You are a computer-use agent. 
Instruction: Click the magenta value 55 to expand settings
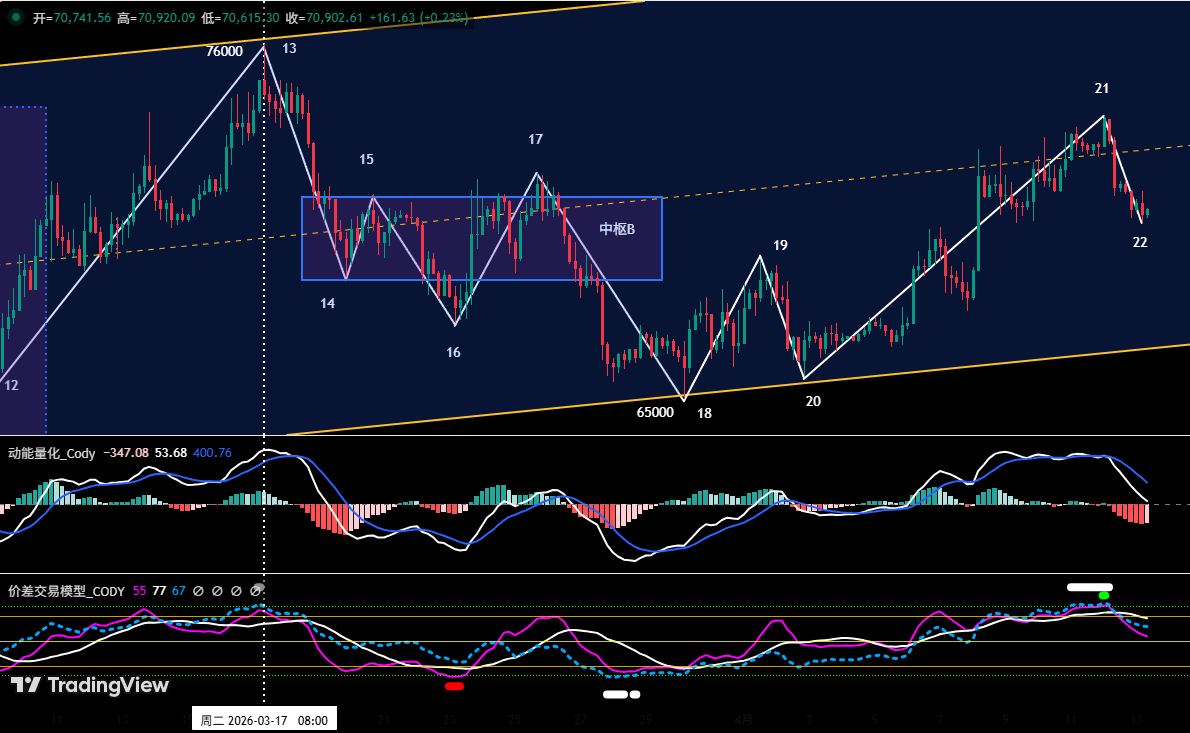[141, 590]
